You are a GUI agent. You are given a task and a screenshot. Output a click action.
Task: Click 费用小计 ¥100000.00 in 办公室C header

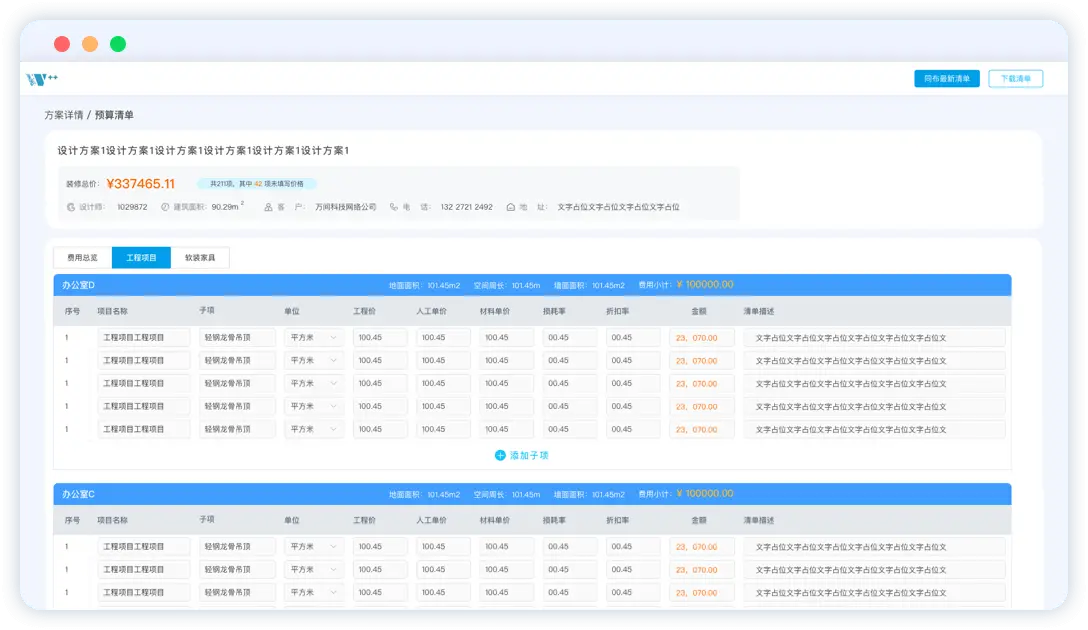[686, 493]
